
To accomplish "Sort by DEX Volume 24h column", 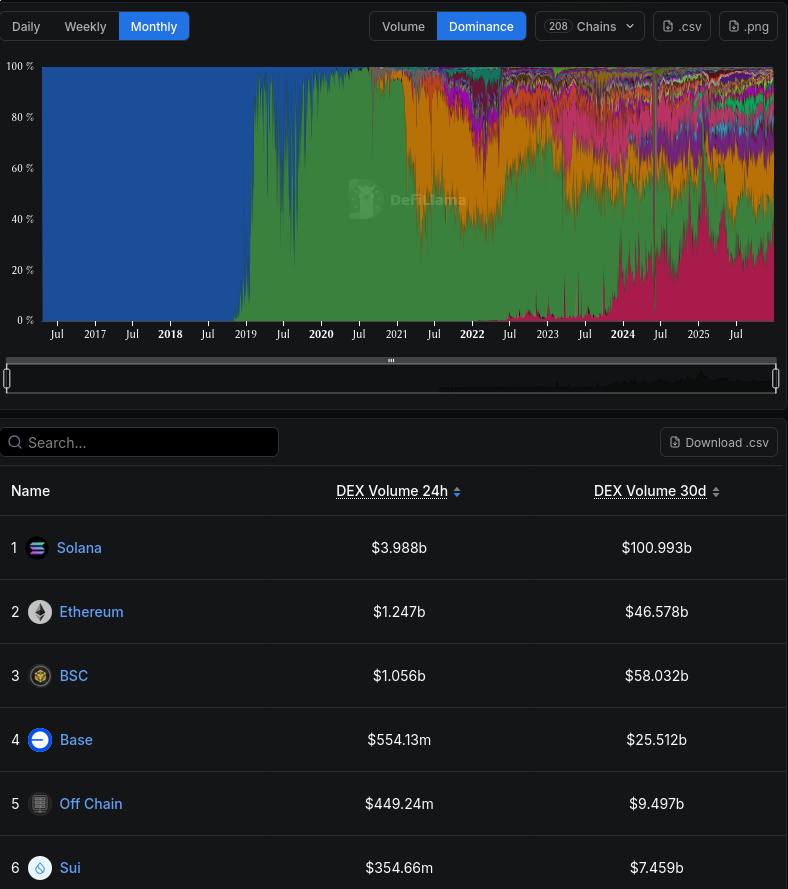I will (392, 491).
